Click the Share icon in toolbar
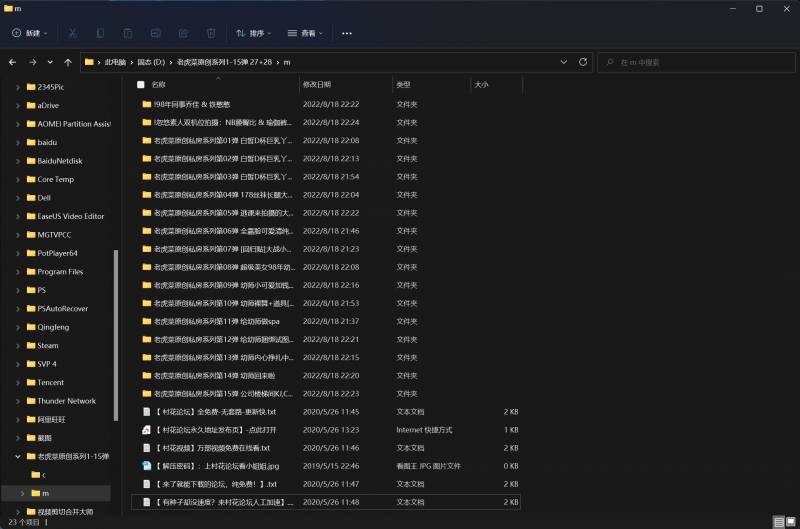 click(x=182, y=33)
